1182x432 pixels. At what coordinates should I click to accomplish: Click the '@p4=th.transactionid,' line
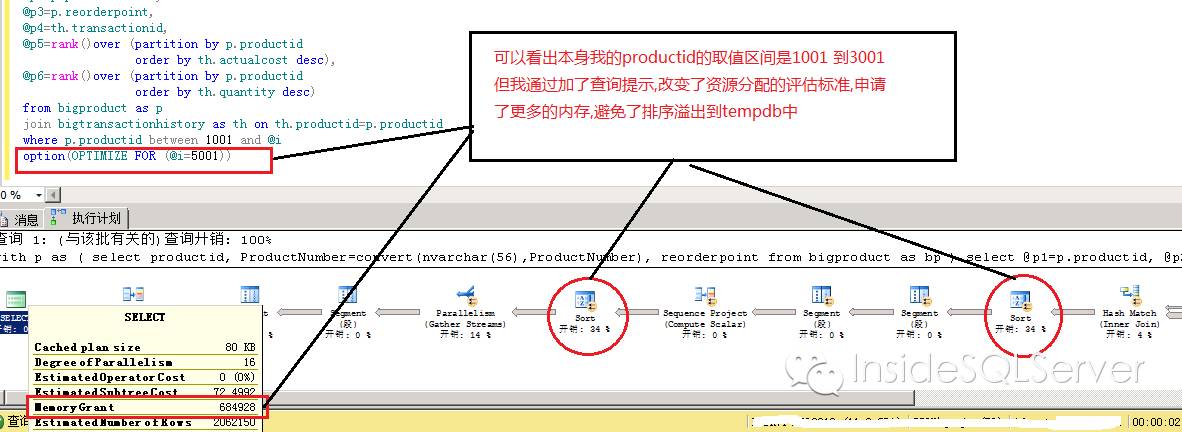point(93,28)
